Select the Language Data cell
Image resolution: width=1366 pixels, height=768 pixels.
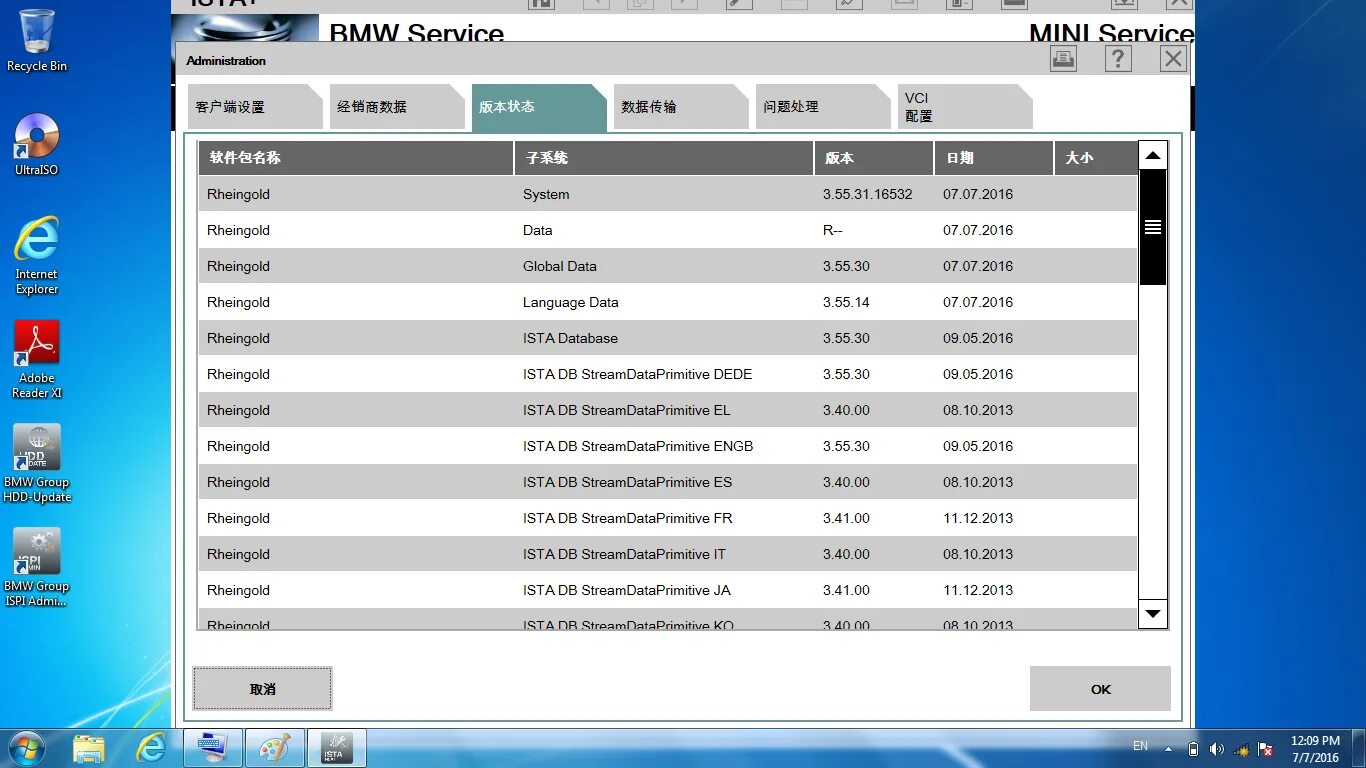pyautogui.click(x=571, y=302)
